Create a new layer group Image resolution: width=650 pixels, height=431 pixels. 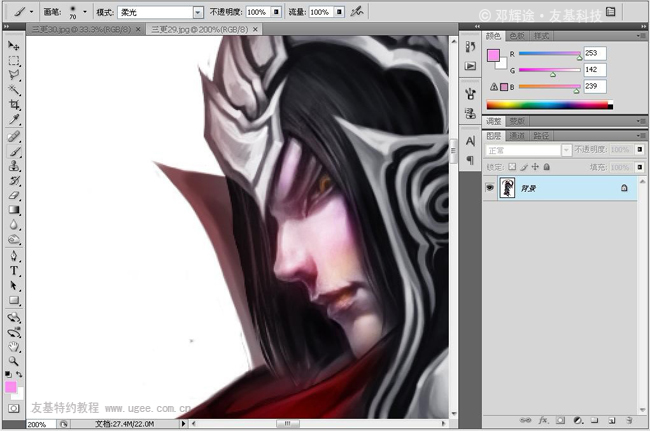(594, 420)
